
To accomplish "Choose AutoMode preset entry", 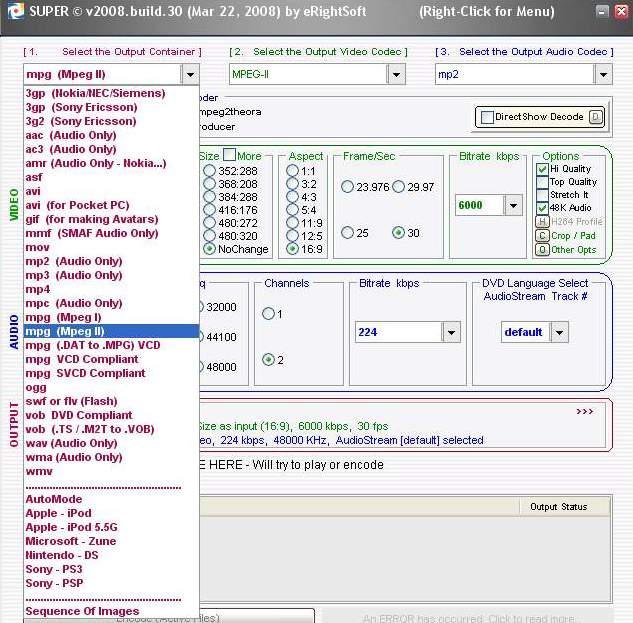I will tap(111, 499).
